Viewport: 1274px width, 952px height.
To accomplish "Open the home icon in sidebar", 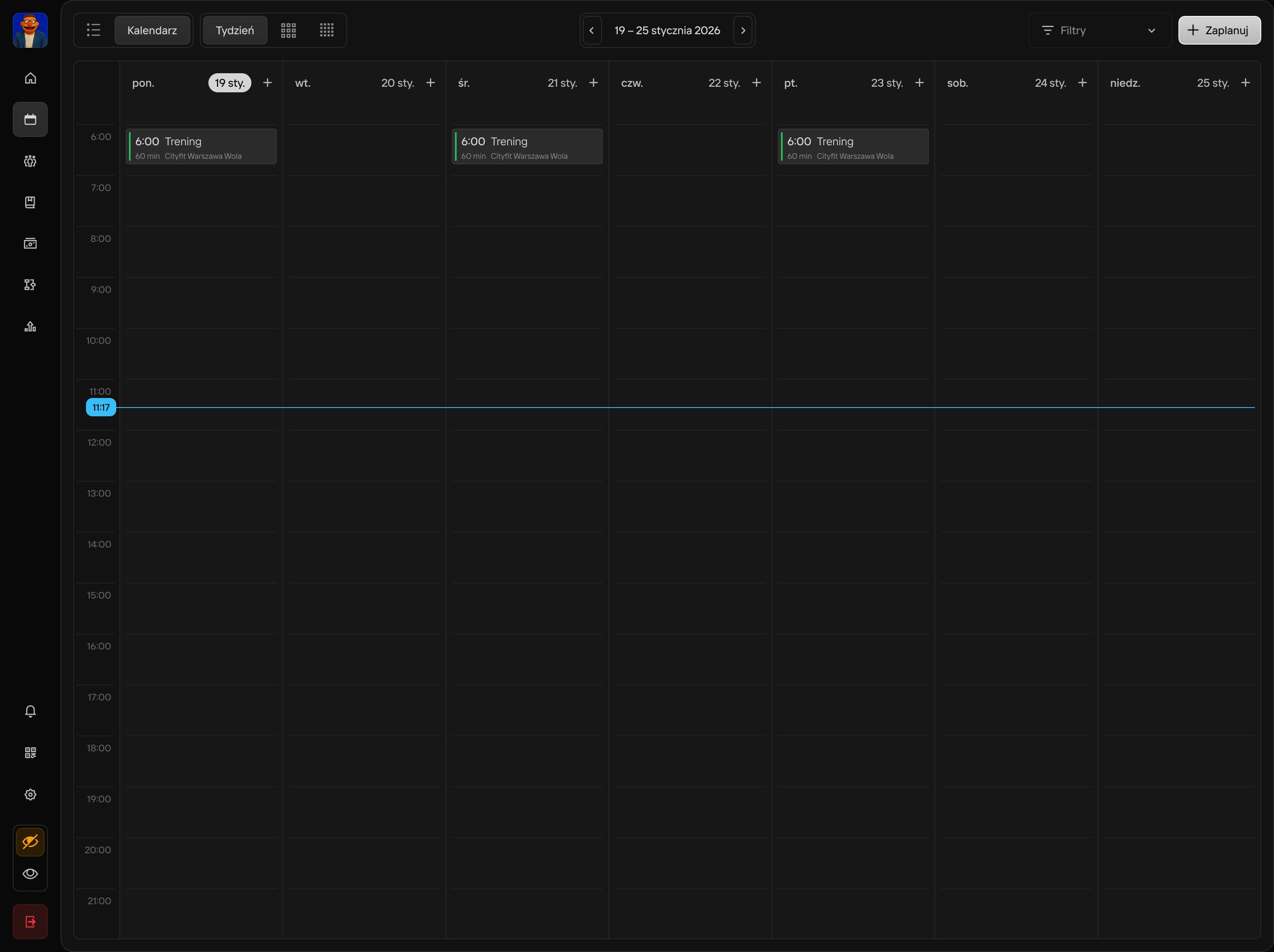I will pyautogui.click(x=31, y=78).
